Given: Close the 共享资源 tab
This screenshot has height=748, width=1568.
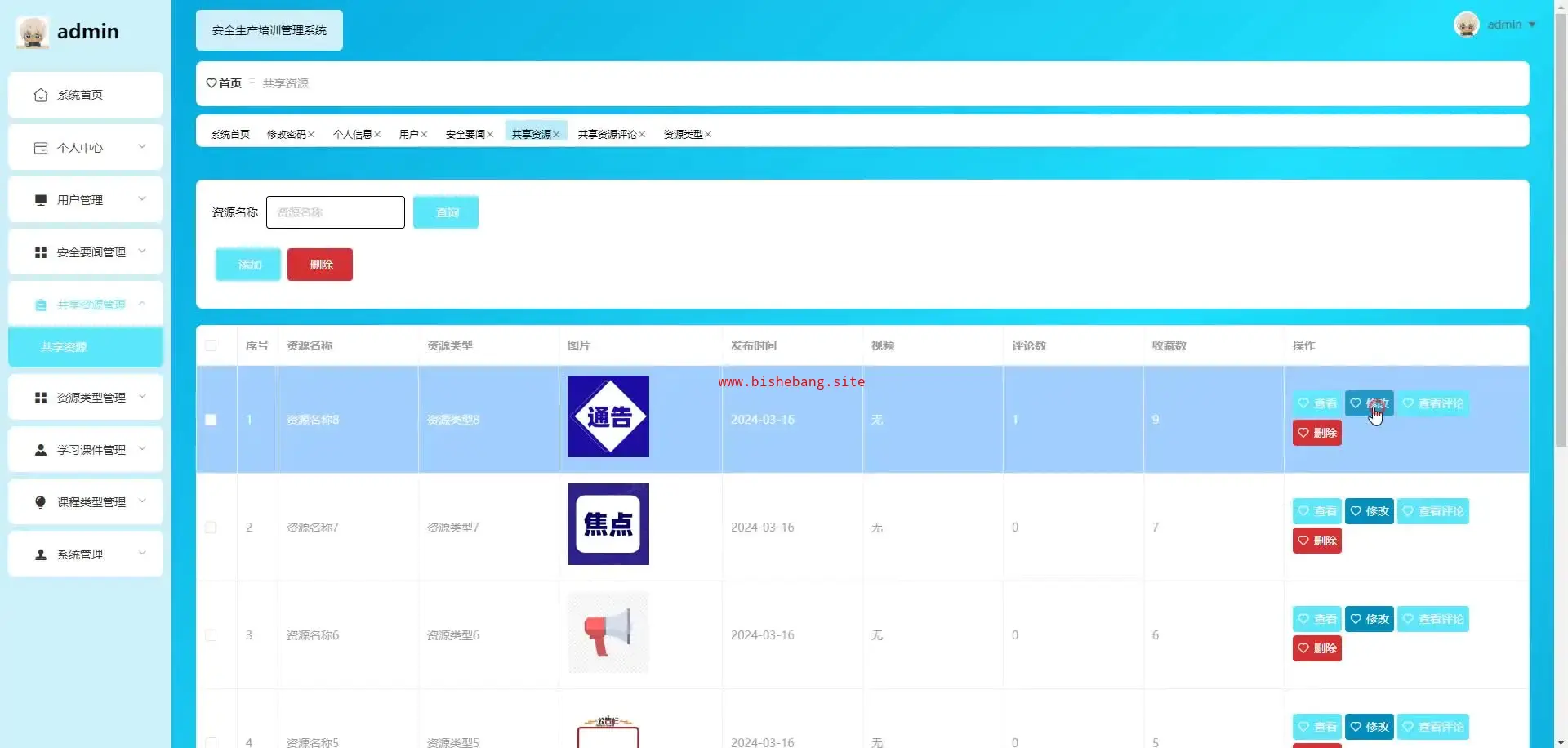Looking at the screenshot, I should 556,135.
